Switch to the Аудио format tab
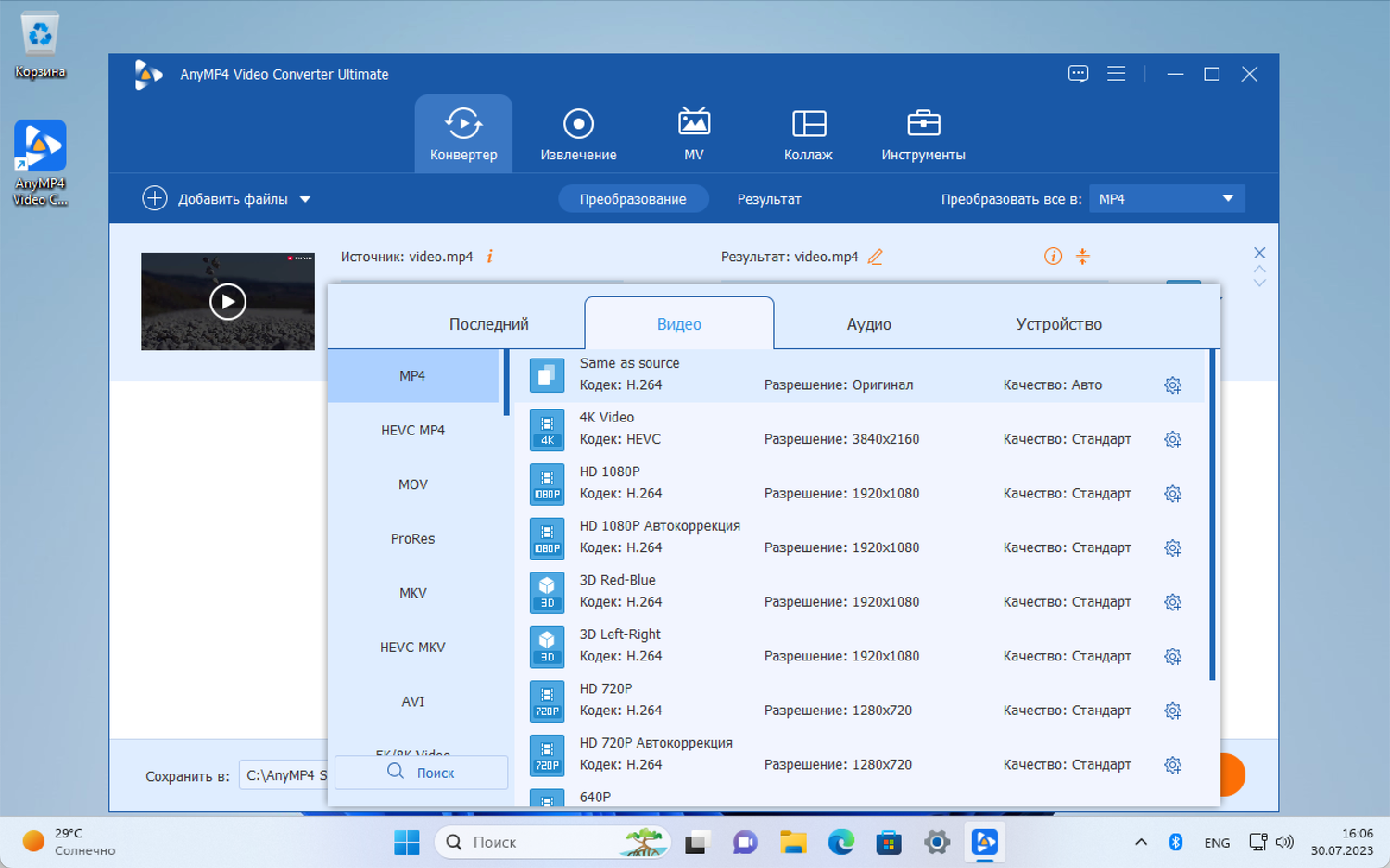Screen dimensions: 1390x868 [868, 324]
